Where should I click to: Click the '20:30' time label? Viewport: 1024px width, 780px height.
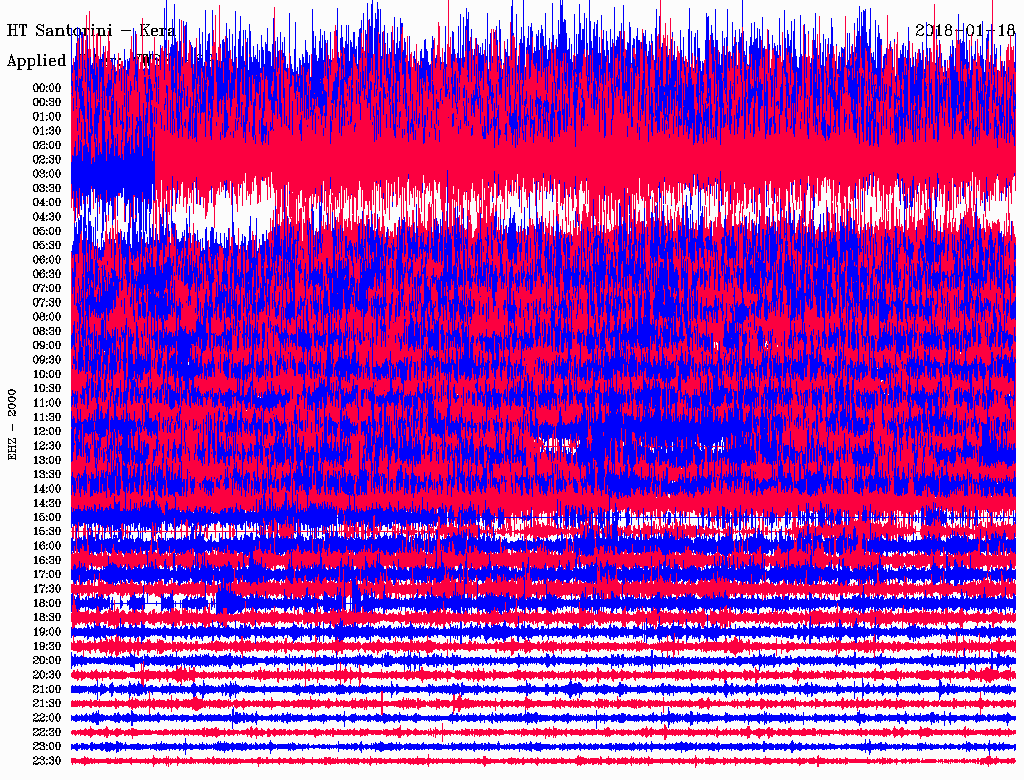tap(47, 675)
